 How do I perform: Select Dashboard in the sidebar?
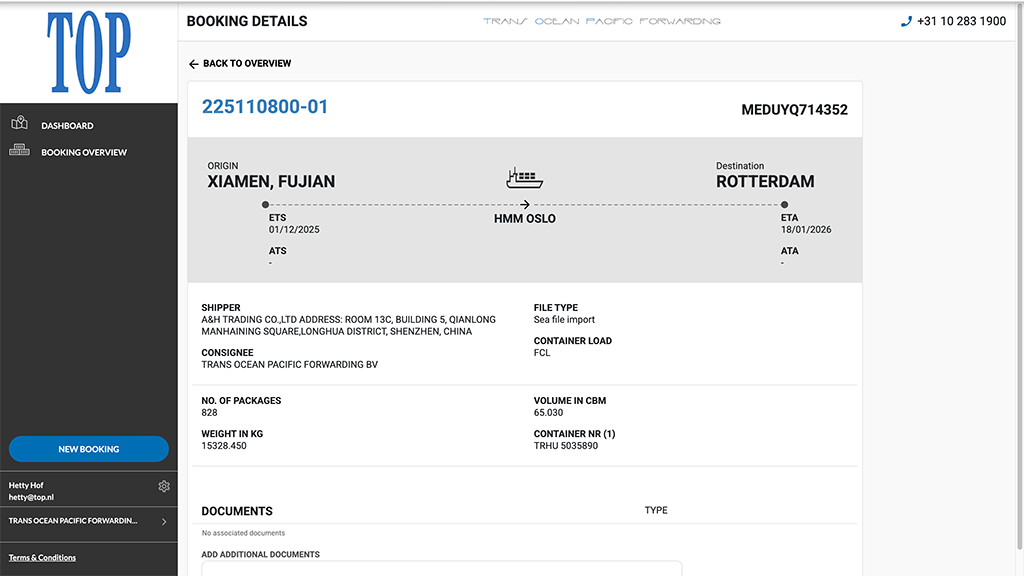(68, 125)
